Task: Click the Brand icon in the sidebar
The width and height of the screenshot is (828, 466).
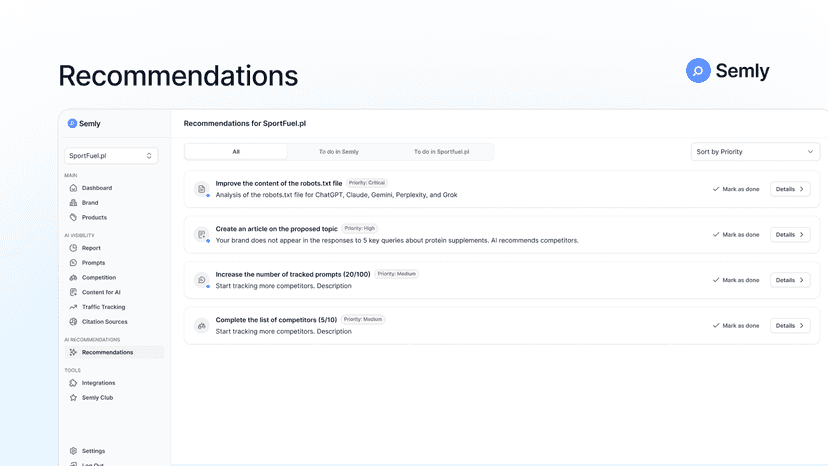Action: [73, 203]
